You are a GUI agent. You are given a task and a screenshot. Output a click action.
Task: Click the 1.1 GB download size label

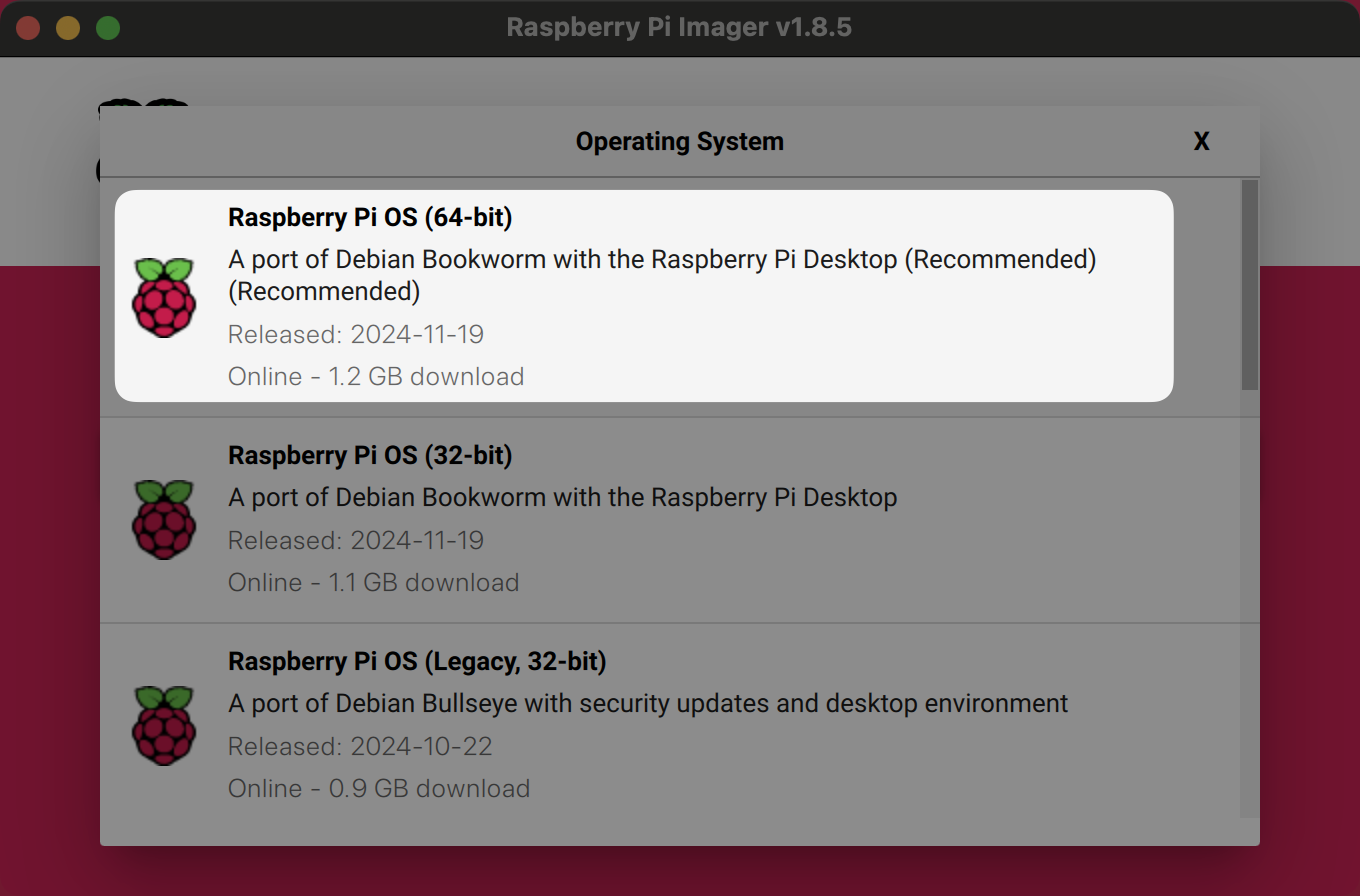click(373, 582)
